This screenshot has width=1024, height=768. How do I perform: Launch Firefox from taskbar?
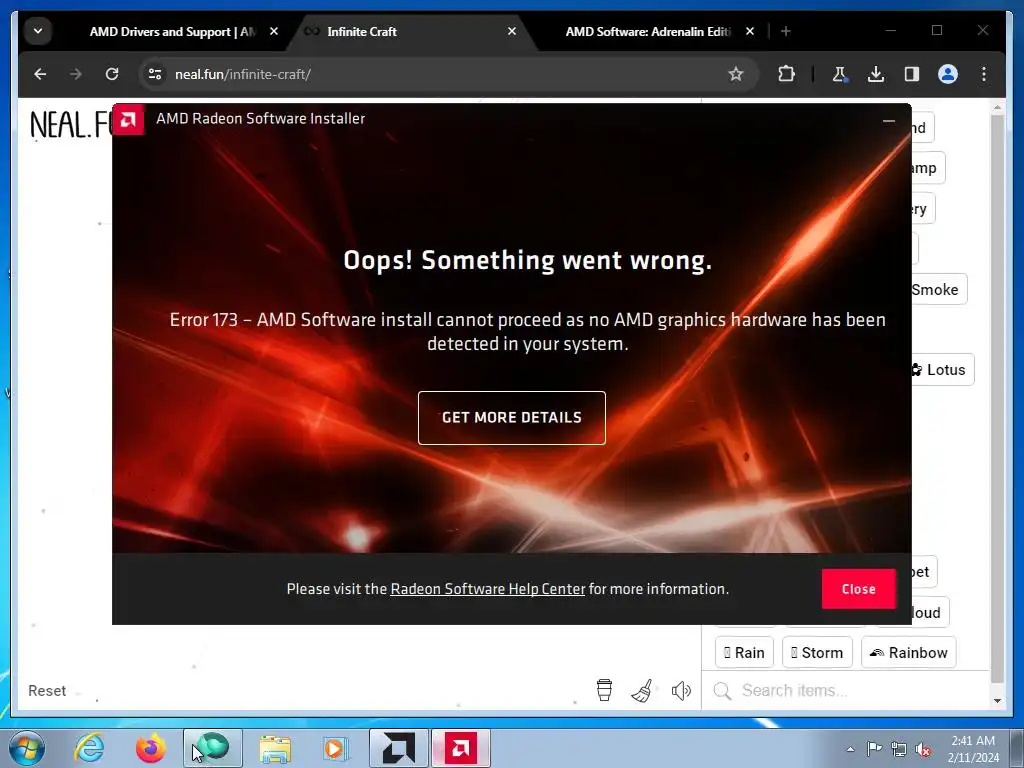point(150,748)
